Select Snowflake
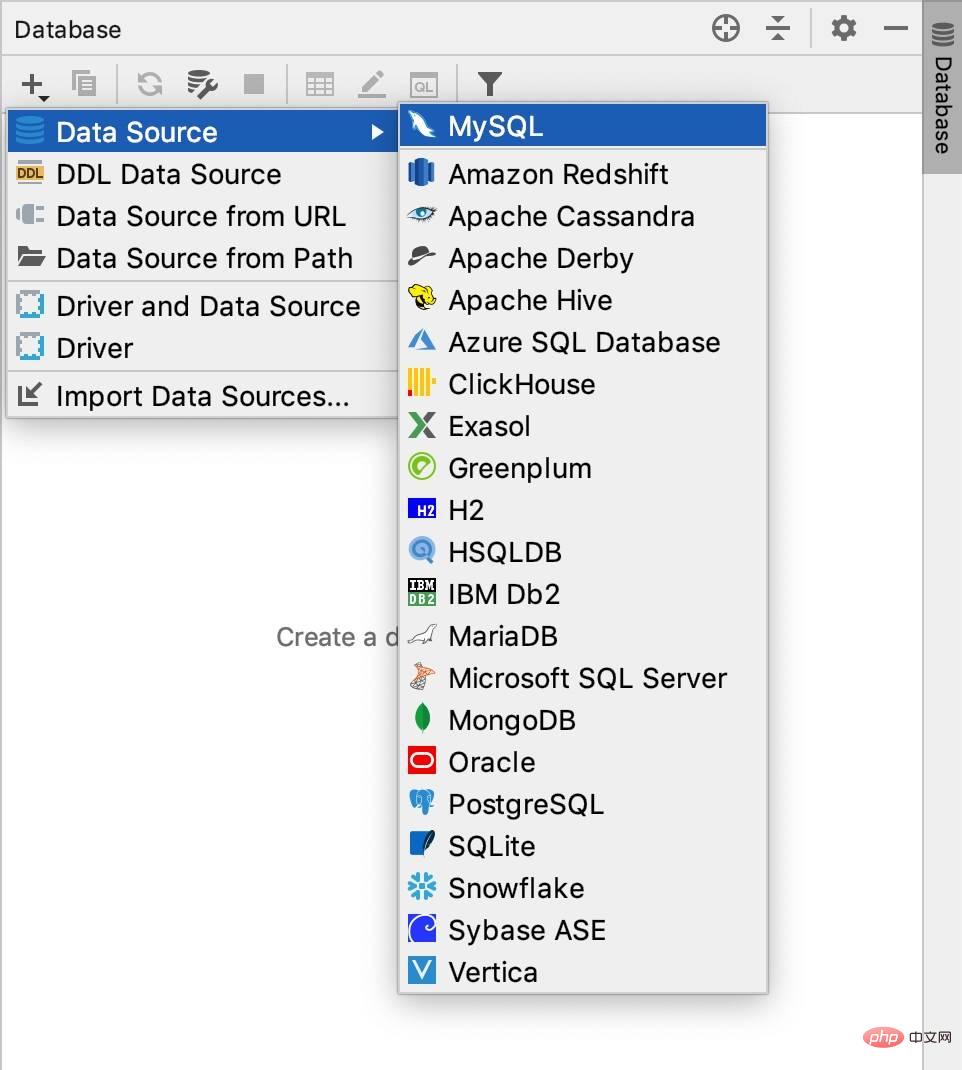Screen dimensions: 962x1070 [x=583, y=888]
